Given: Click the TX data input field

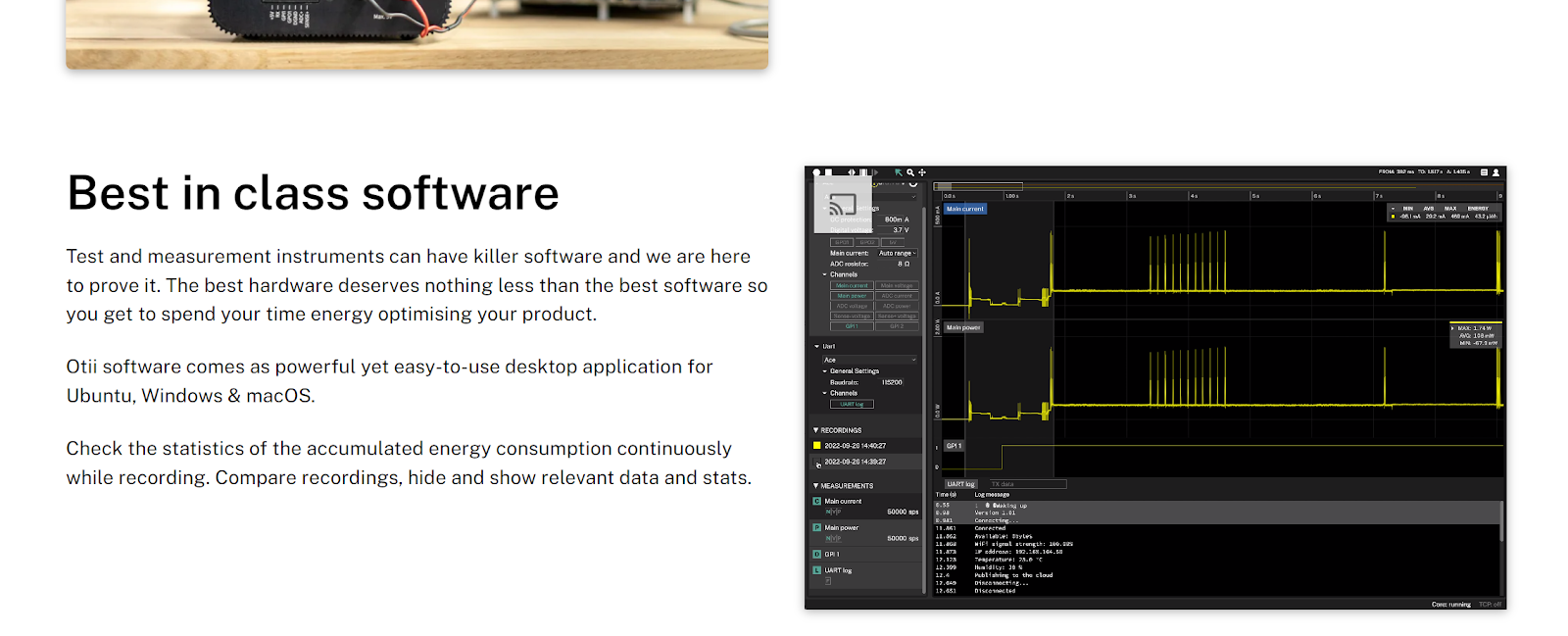Looking at the screenshot, I should tap(1026, 484).
